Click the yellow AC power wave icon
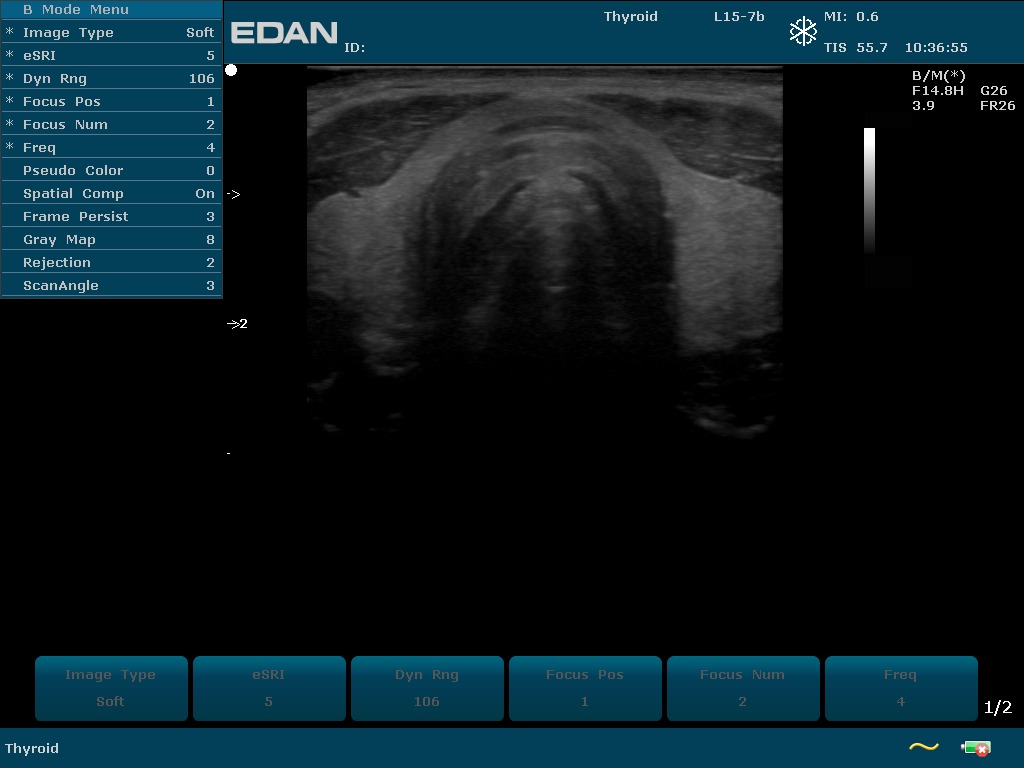Image resolution: width=1024 pixels, height=768 pixels. click(923, 747)
